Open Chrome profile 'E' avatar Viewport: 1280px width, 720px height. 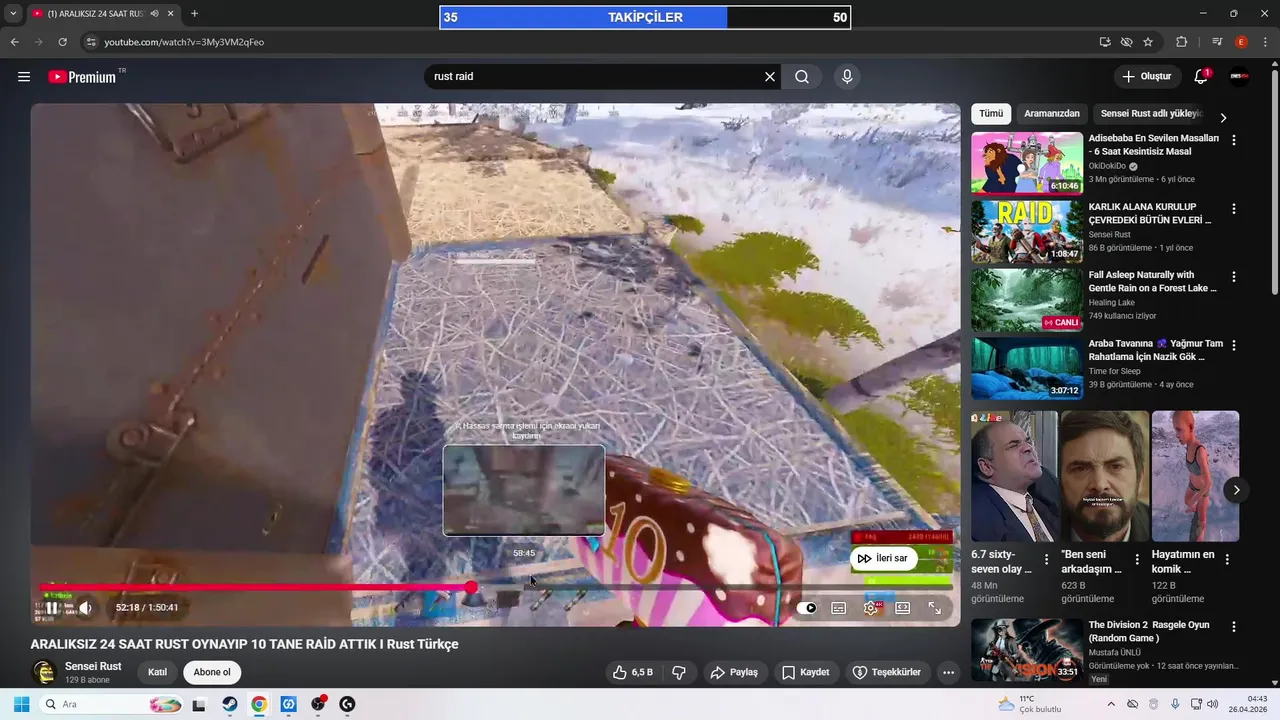point(1241,42)
